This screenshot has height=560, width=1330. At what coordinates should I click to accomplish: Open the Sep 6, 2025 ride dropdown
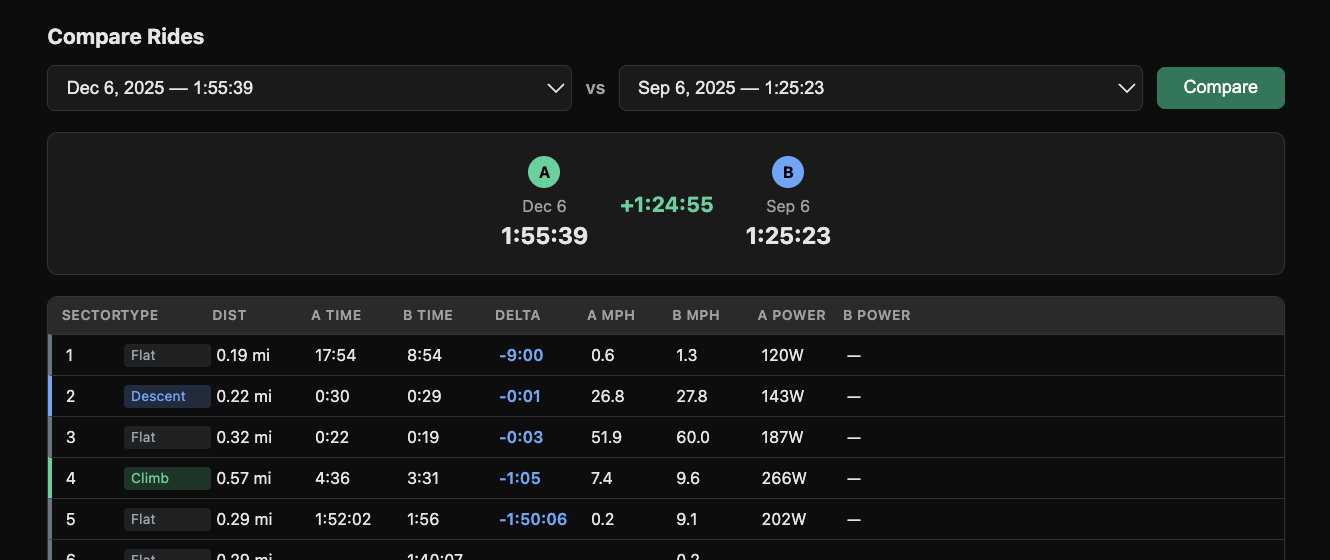tap(880, 88)
